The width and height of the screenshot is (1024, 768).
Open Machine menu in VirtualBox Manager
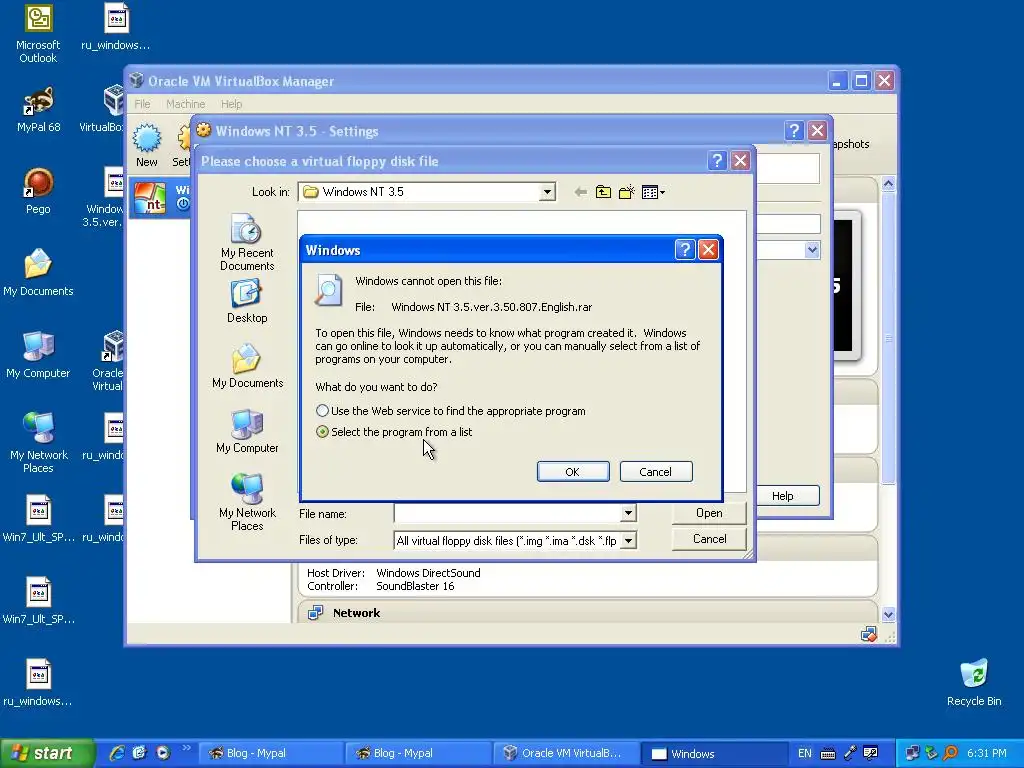(x=185, y=104)
